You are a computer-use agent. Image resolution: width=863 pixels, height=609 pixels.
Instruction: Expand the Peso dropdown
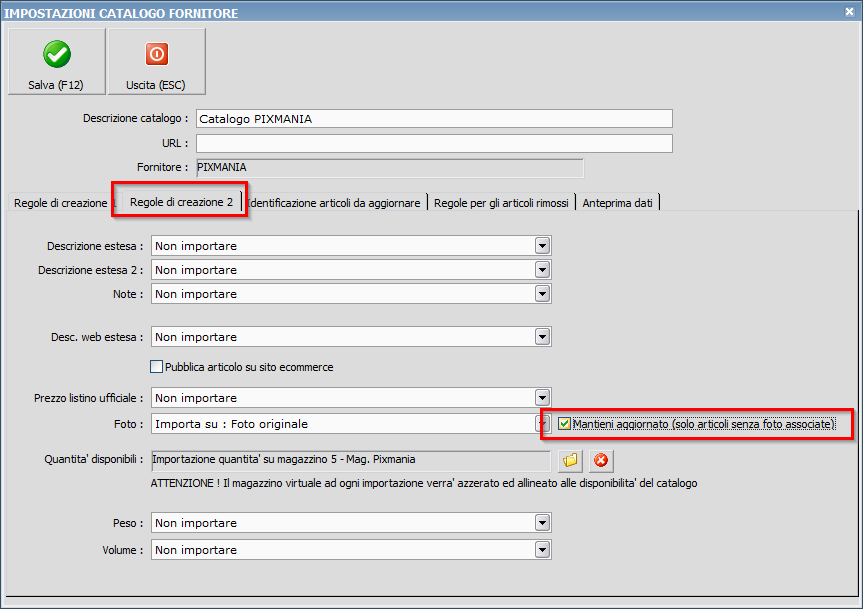(x=542, y=523)
